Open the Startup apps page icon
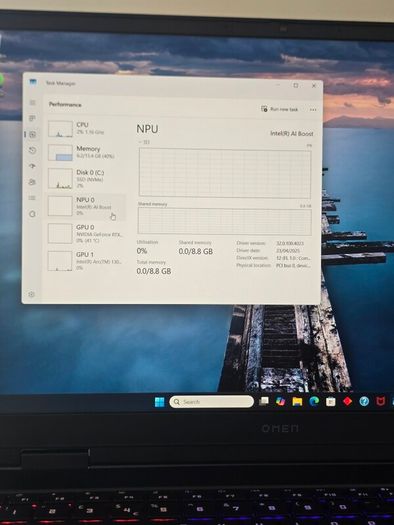The height and width of the screenshot is (525, 394). (32, 166)
